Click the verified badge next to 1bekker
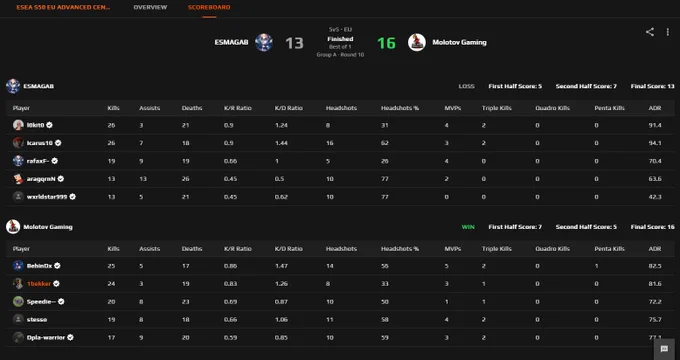 [x=56, y=283]
